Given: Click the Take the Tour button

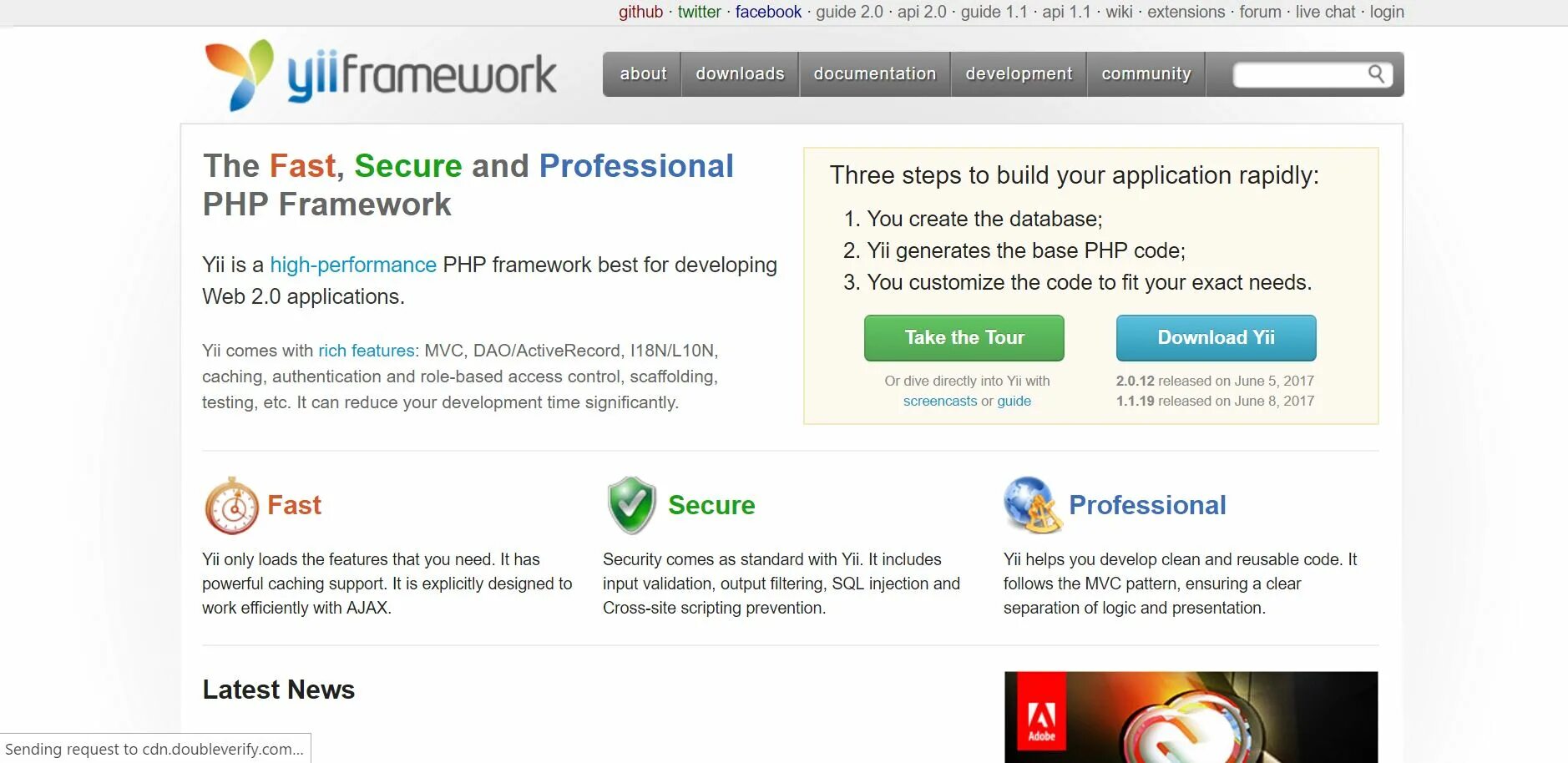Looking at the screenshot, I should (964, 337).
